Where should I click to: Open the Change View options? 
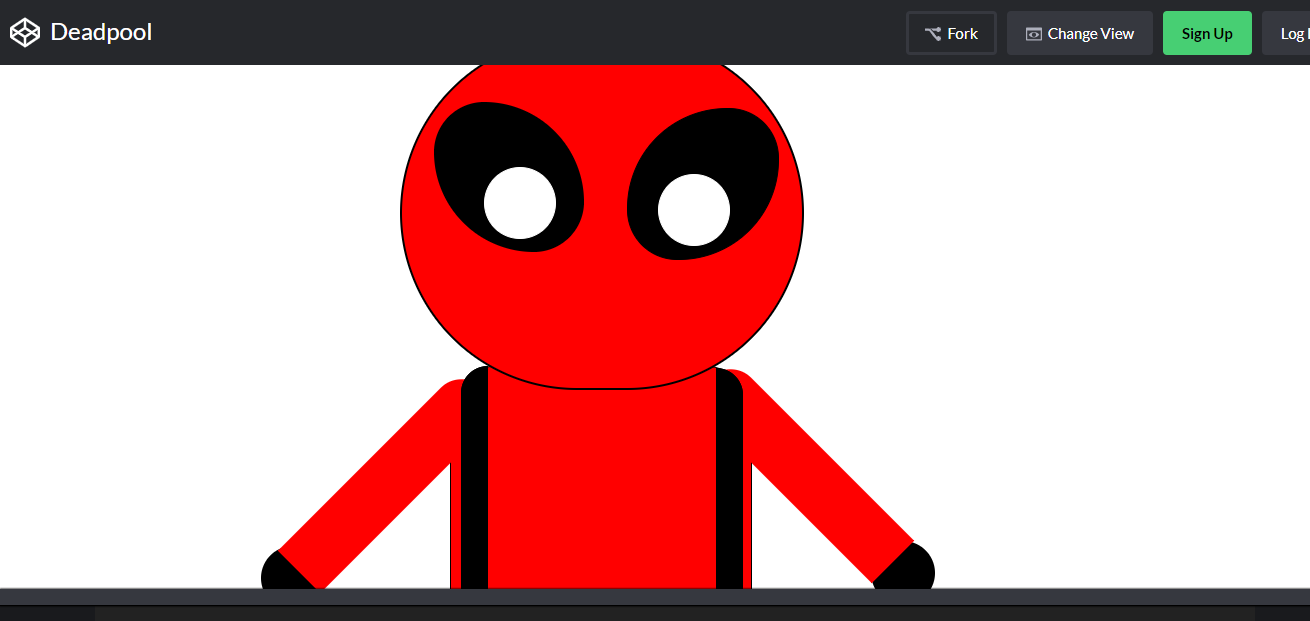point(1080,33)
